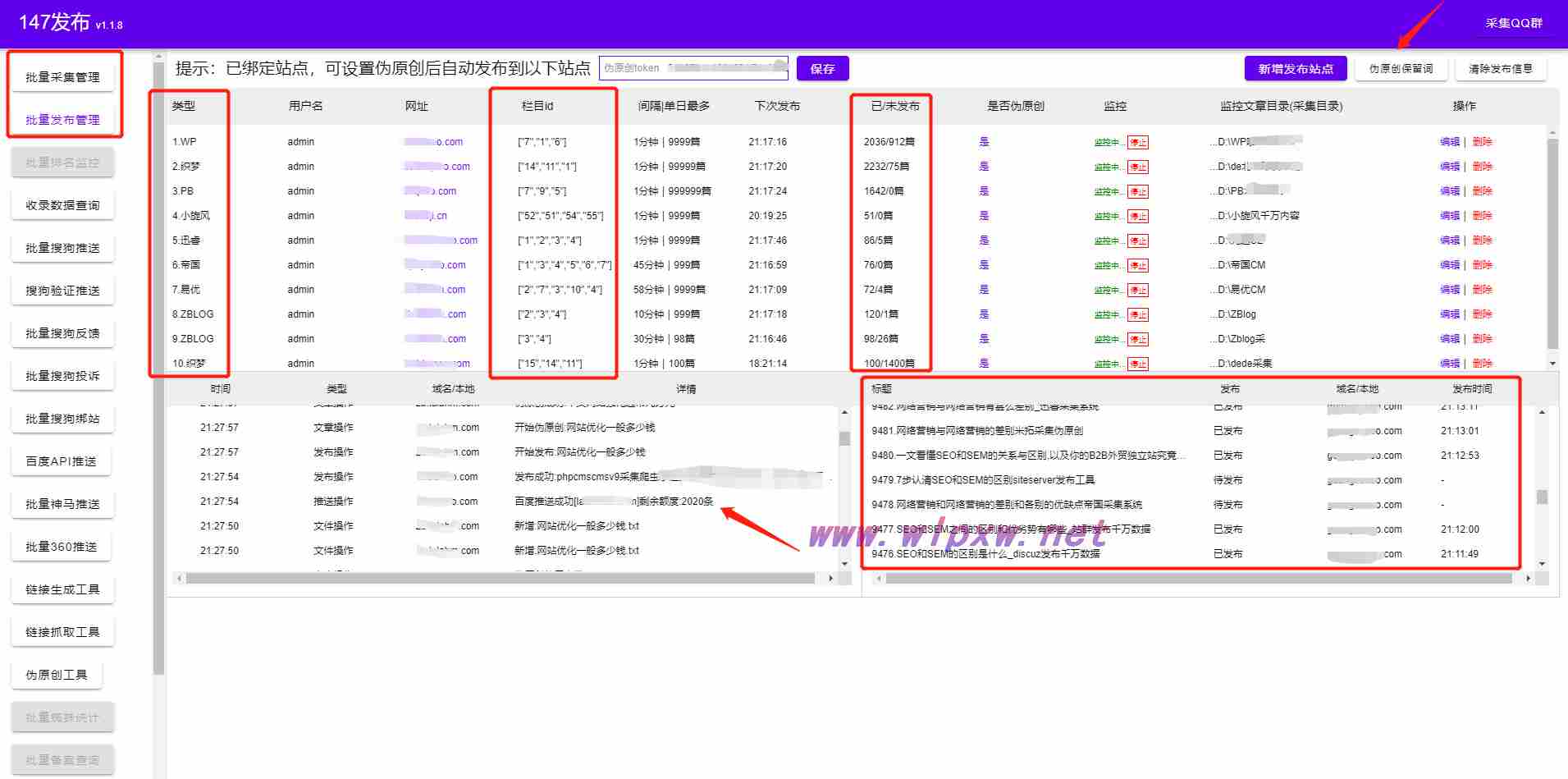This screenshot has height=779, width=1568.
Task: Stop monitoring for 5.迅睿 site
Action: 1137,241
